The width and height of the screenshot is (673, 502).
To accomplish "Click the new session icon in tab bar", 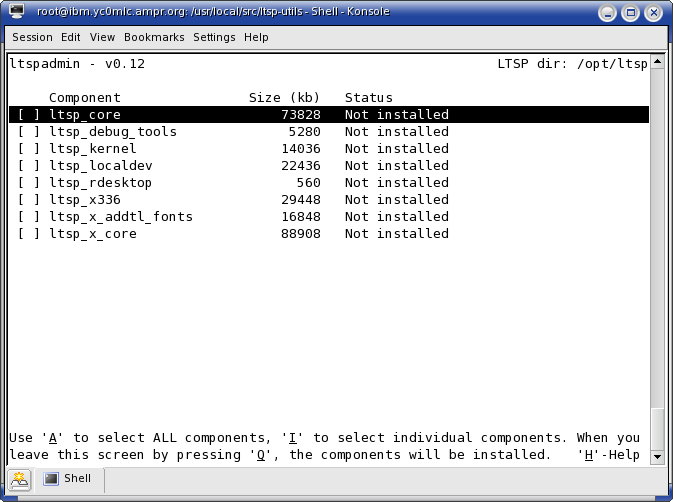I will (x=19, y=480).
